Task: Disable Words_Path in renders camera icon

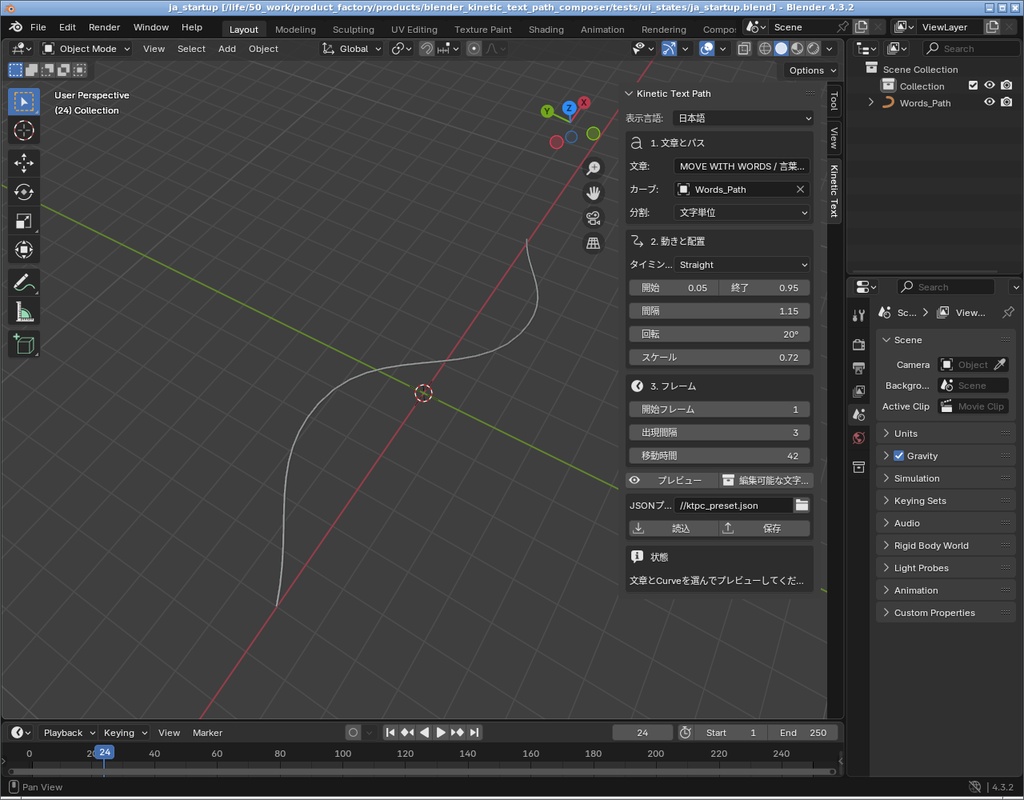Action: click(x=1006, y=103)
